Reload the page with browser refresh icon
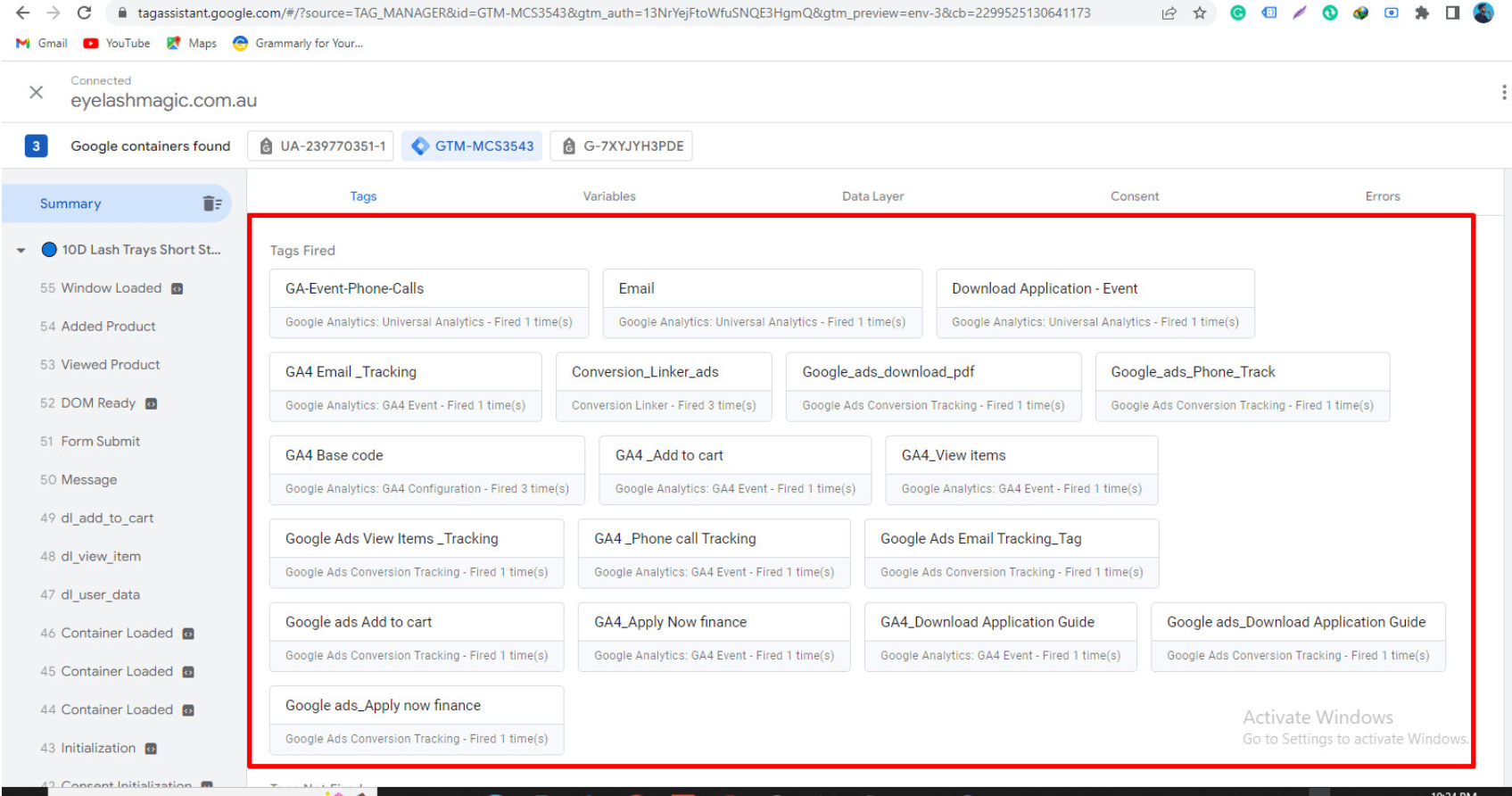 tap(84, 13)
